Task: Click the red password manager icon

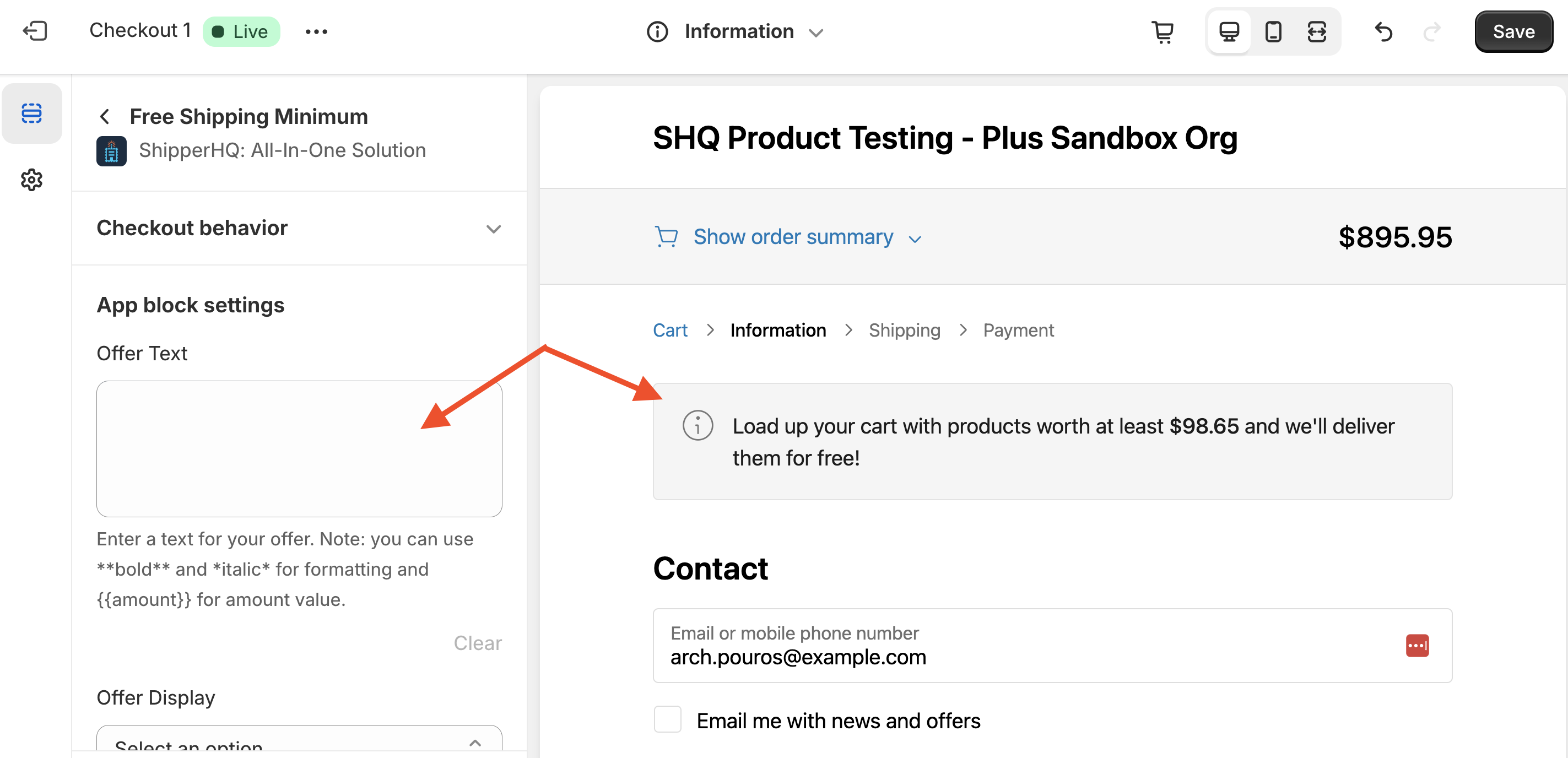Action: coord(1416,646)
